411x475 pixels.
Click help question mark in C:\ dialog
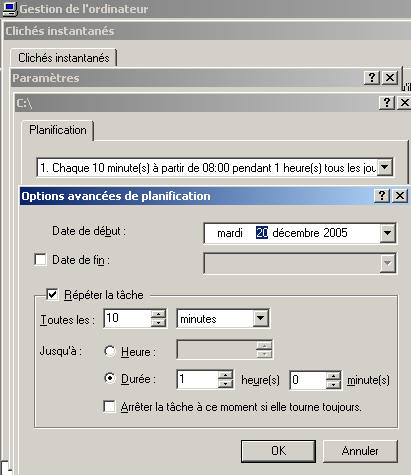(x=387, y=102)
